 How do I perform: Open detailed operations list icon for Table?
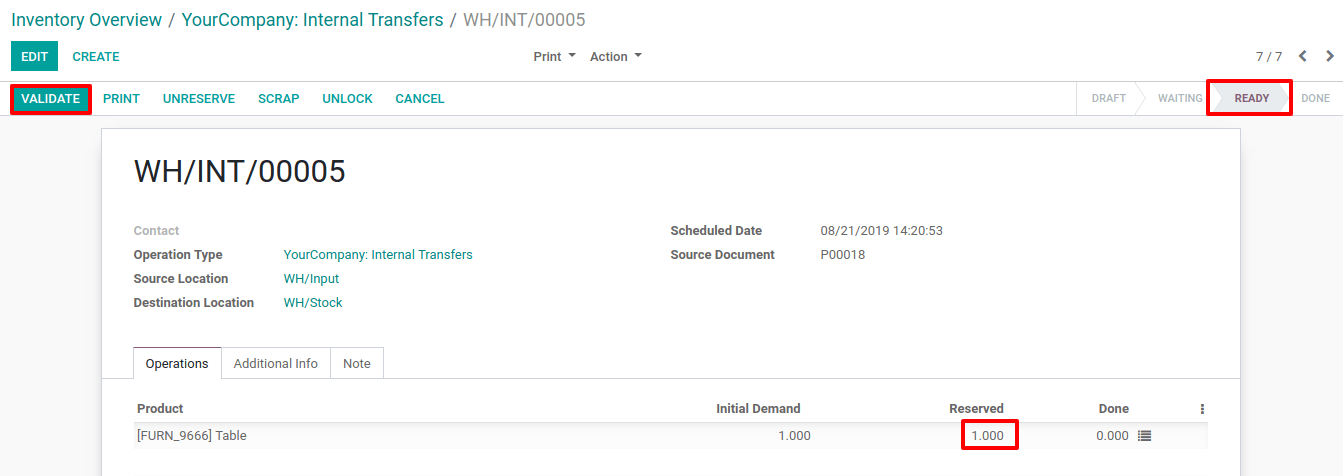1145,436
